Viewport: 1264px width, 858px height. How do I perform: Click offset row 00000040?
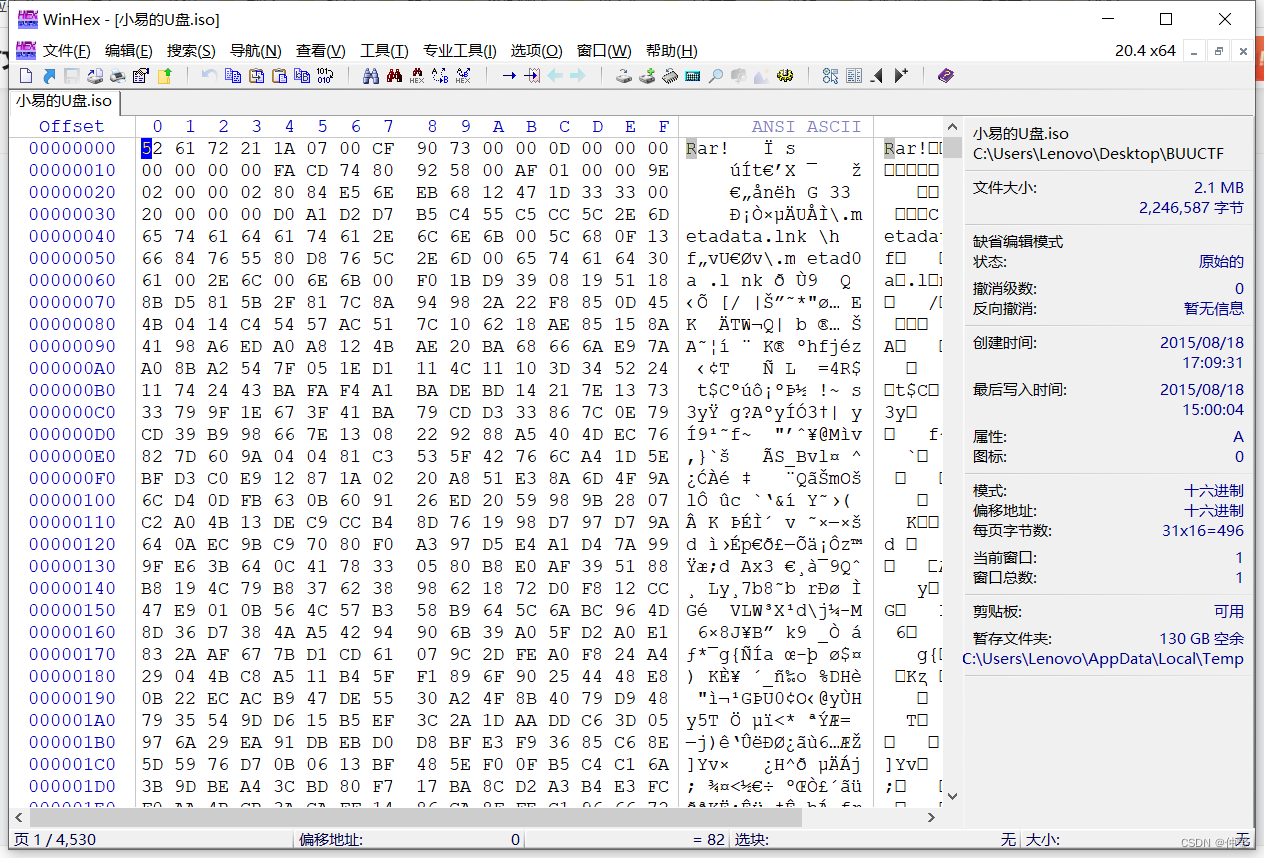[72, 236]
